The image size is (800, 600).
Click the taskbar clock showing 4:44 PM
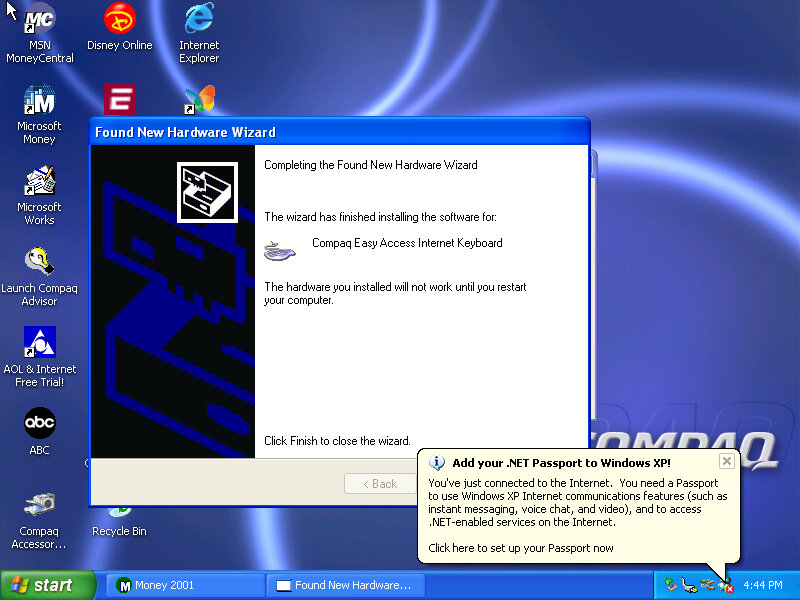click(x=763, y=585)
